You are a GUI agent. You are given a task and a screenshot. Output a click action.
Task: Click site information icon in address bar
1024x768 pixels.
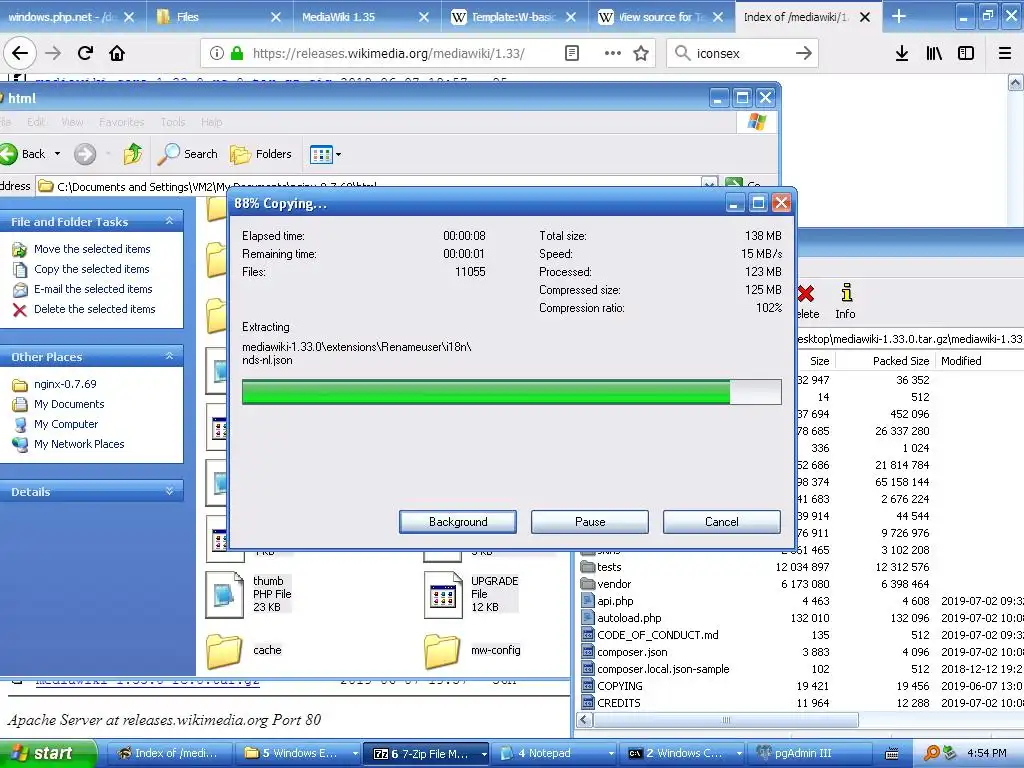(217, 53)
